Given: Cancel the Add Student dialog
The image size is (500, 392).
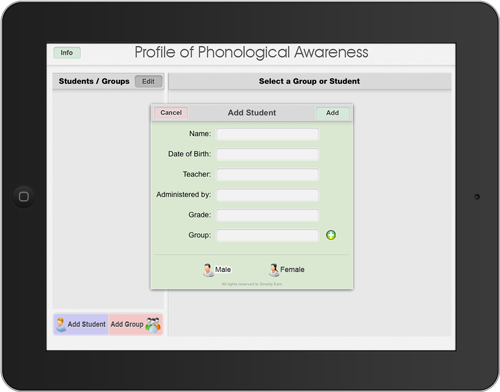Looking at the screenshot, I should (x=171, y=113).
